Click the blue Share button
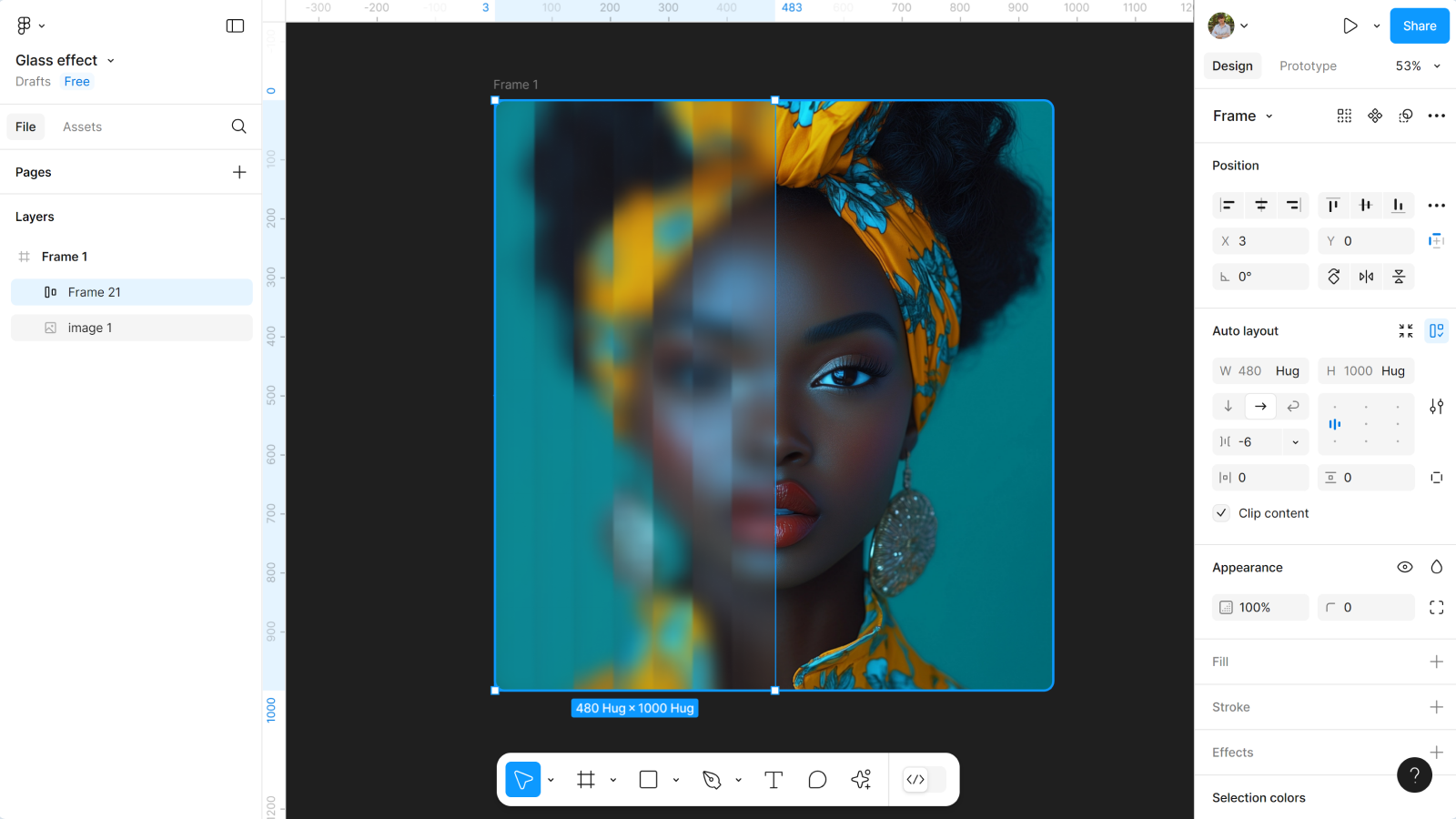 click(1419, 25)
